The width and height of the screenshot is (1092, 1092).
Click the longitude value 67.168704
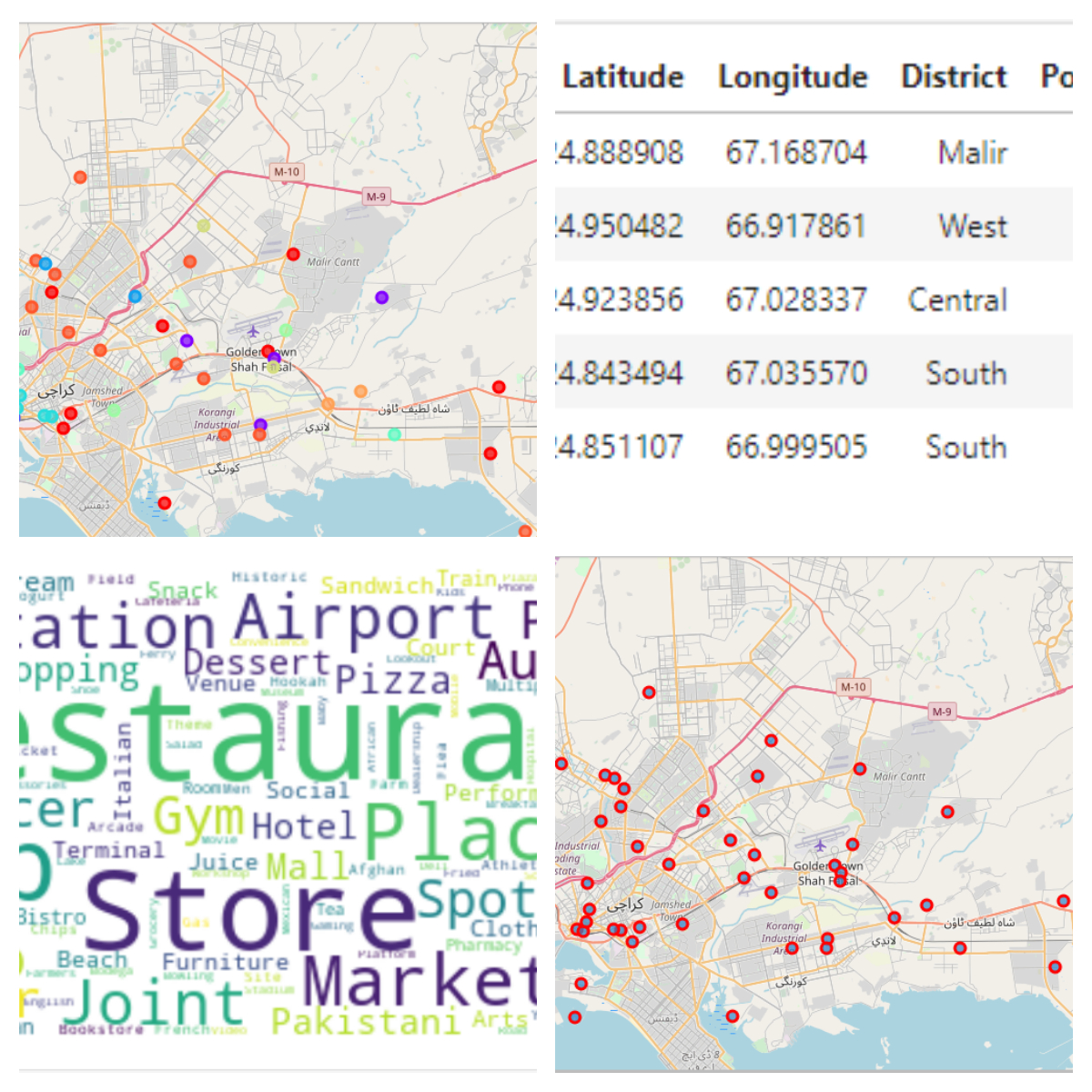pyautogui.click(x=795, y=153)
